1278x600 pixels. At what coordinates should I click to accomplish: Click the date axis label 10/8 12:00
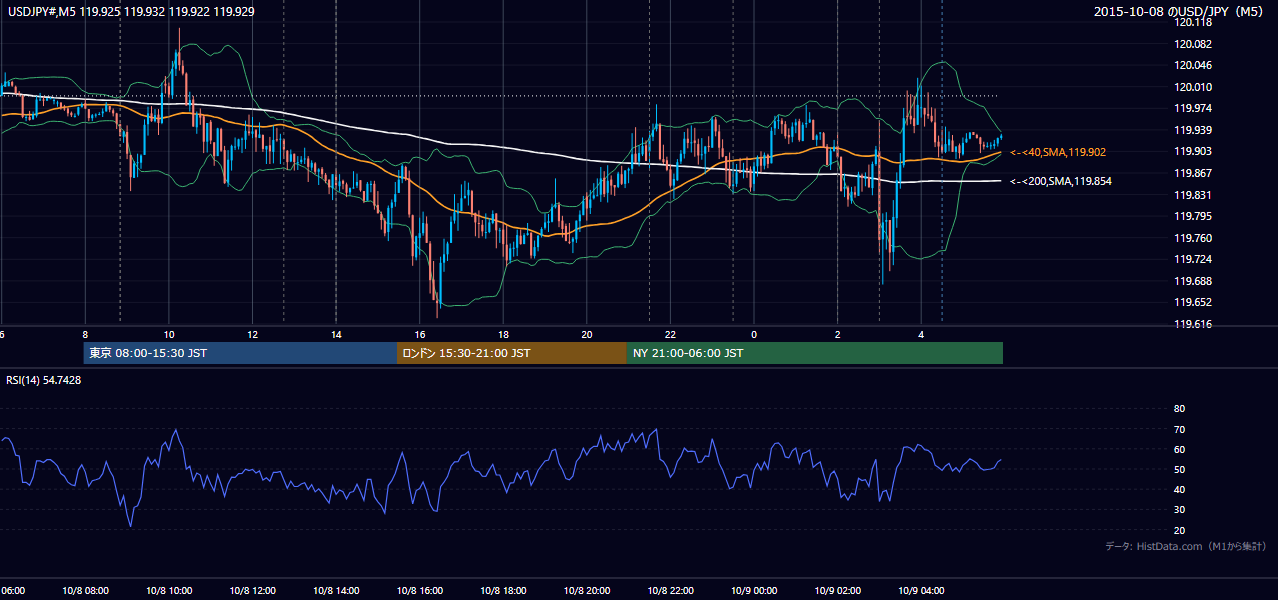click(252, 591)
